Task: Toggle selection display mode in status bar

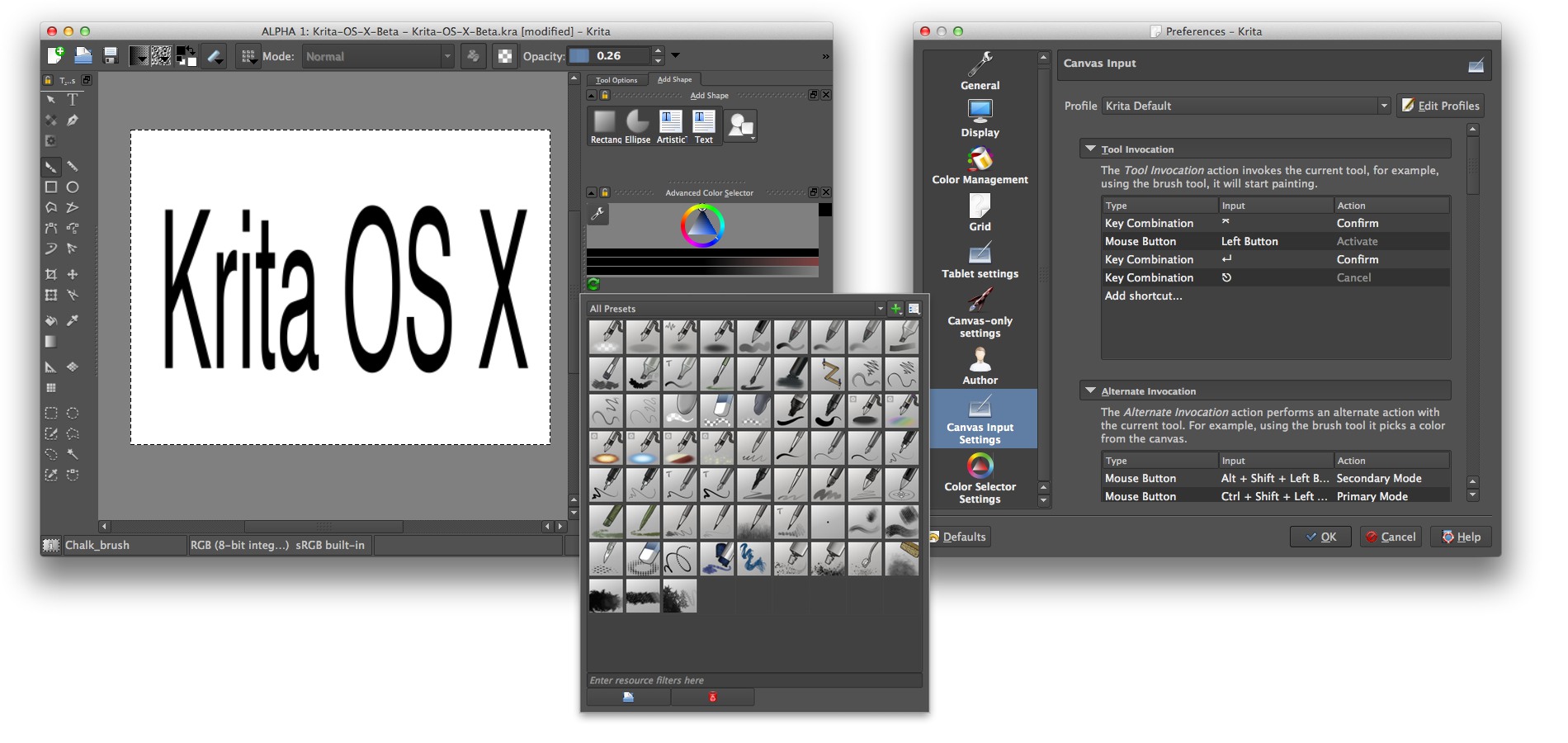Action: (51, 545)
